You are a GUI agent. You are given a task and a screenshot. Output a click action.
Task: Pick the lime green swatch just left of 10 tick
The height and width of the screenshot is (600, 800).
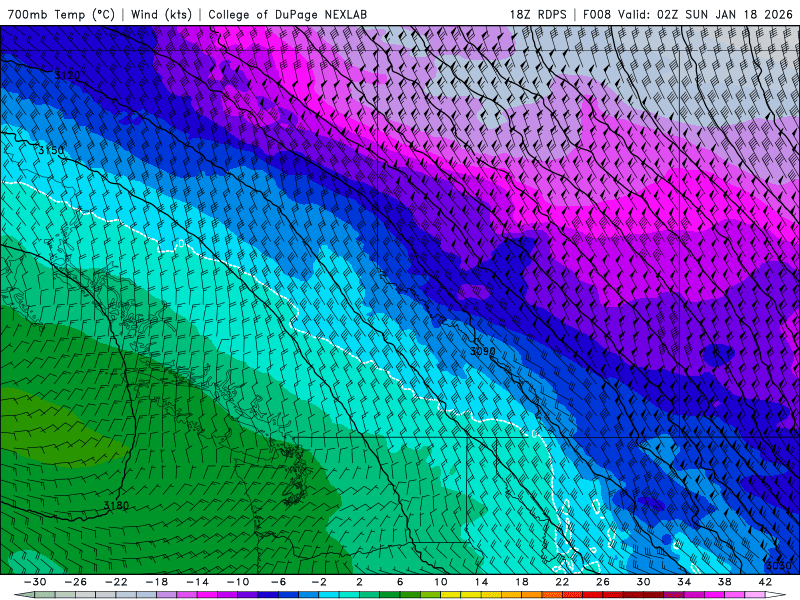[x=431, y=594]
